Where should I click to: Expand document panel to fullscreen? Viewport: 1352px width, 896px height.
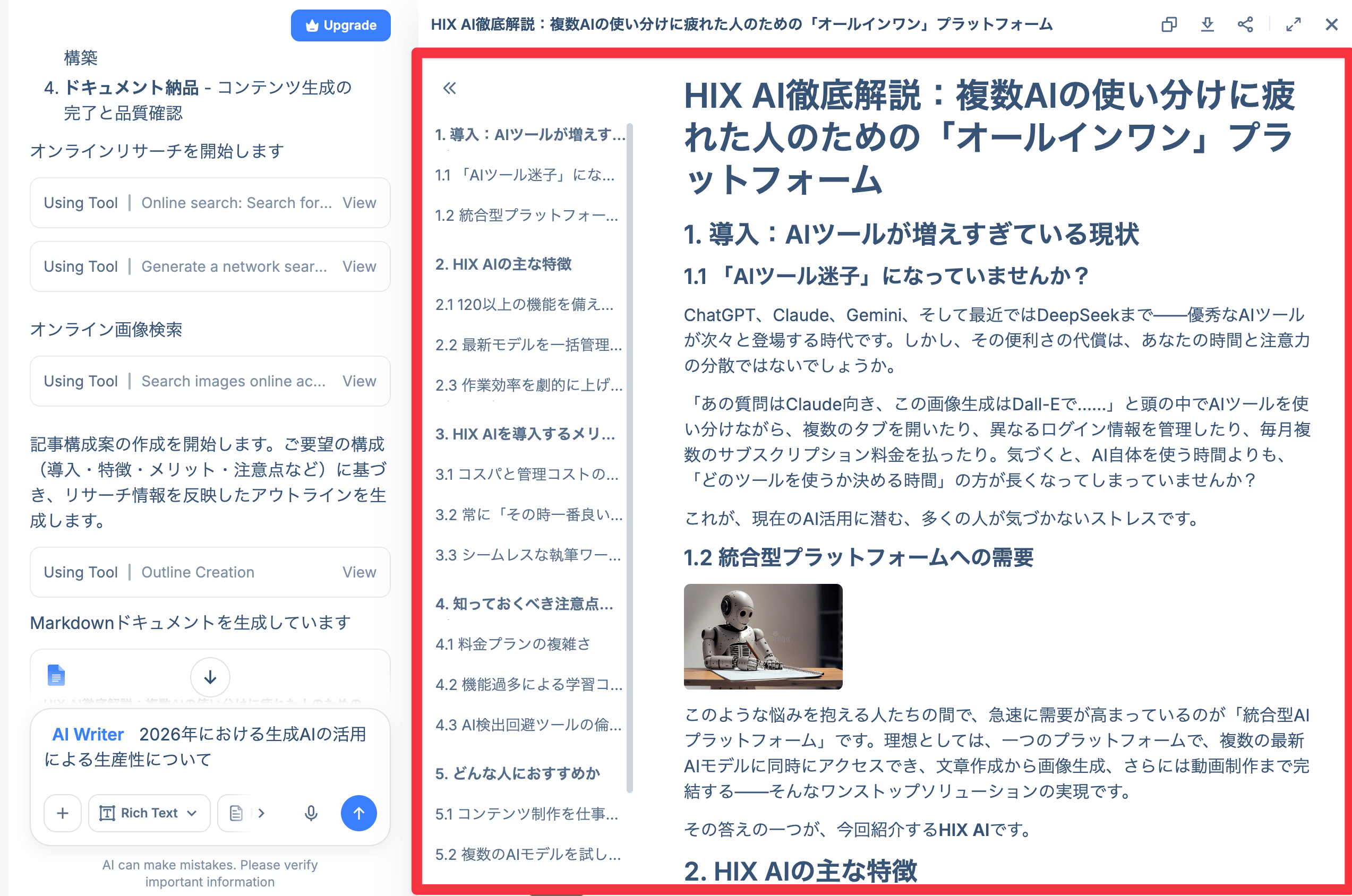click(1293, 24)
